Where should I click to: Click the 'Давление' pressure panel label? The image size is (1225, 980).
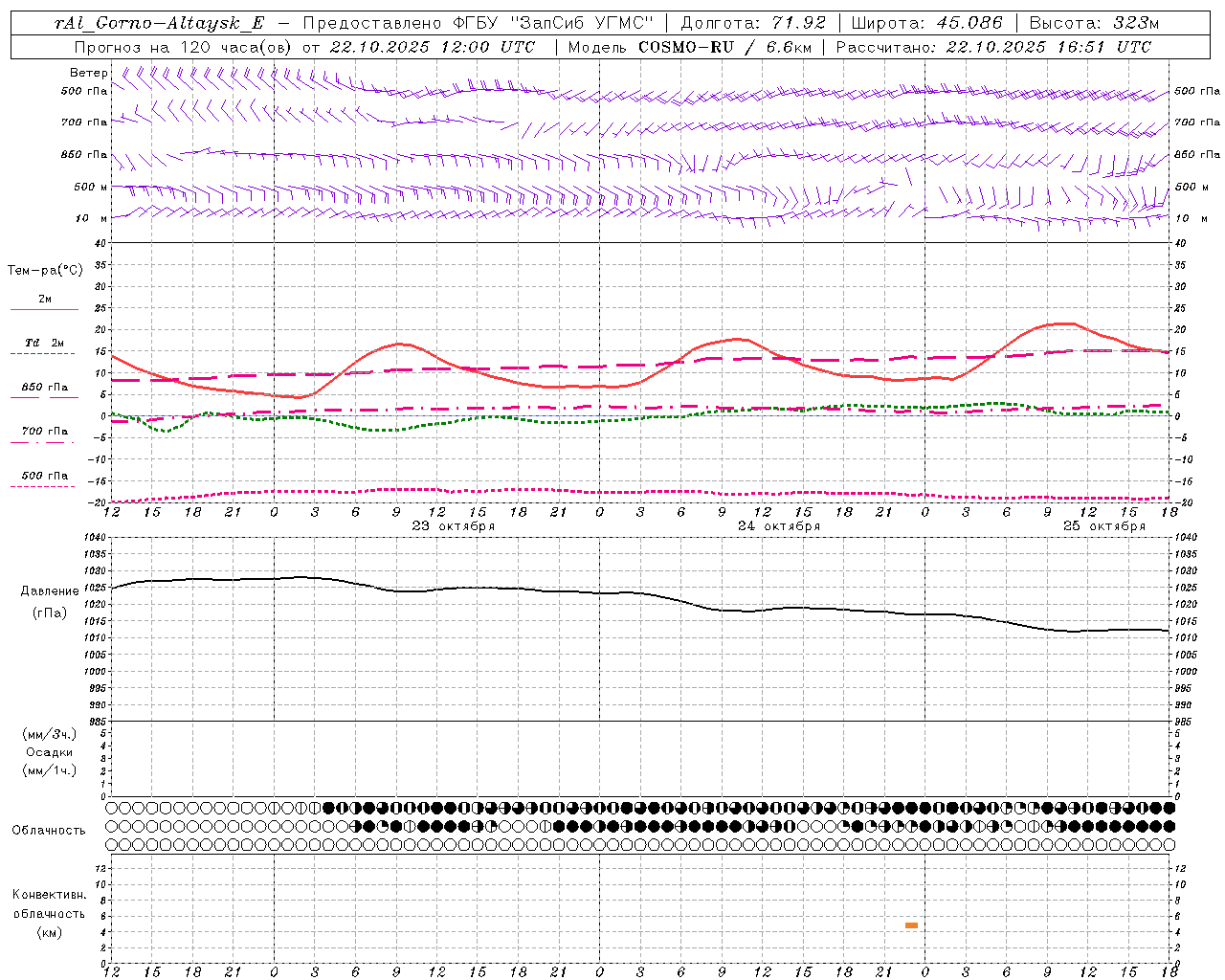50,591
